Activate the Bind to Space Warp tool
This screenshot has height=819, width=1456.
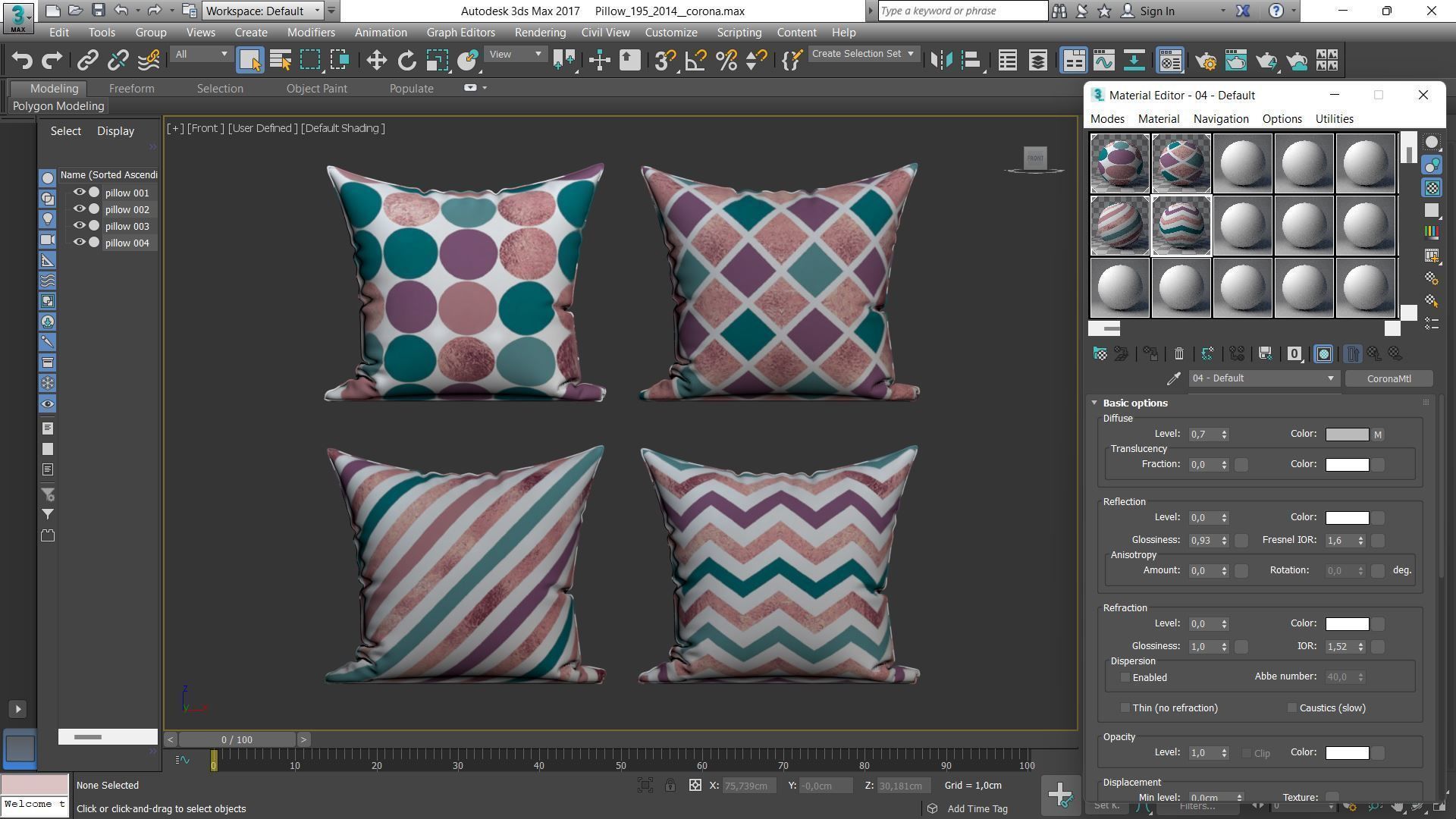pyautogui.click(x=149, y=61)
